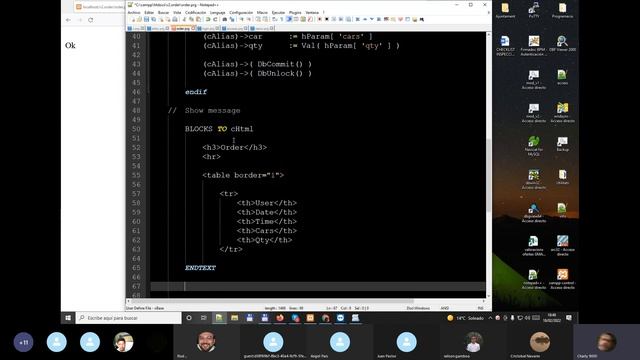Open the Configuración menu
The width and height of the screenshot is (640, 360).
241,13
